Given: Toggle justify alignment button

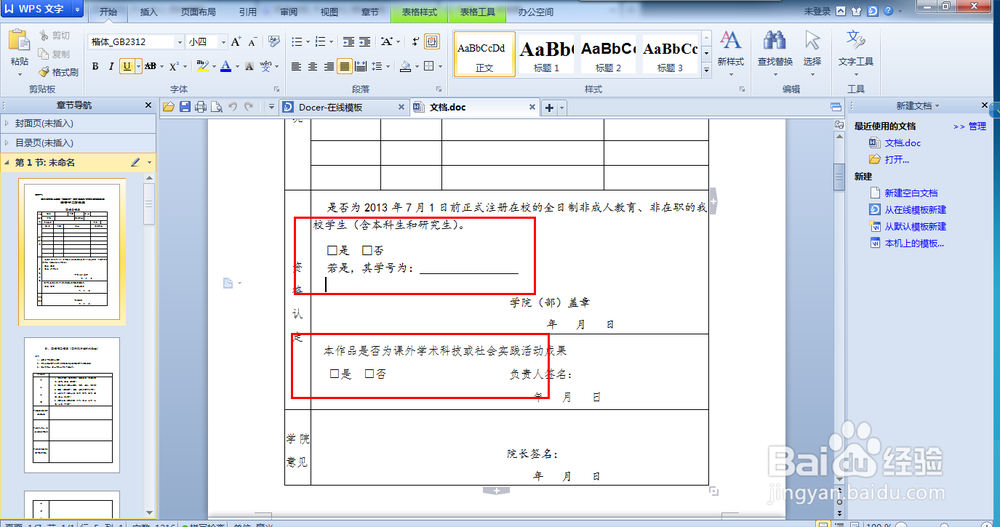Looking at the screenshot, I should [344, 66].
